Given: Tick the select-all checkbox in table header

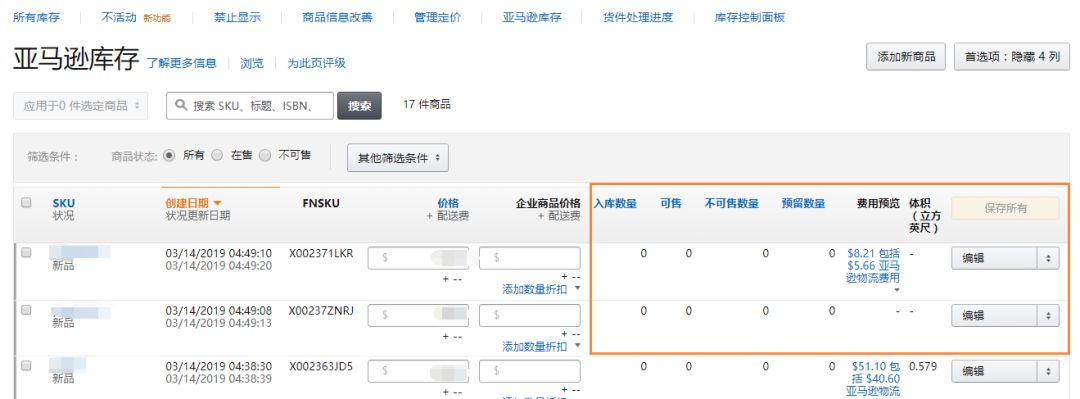Looking at the screenshot, I should [26, 203].
